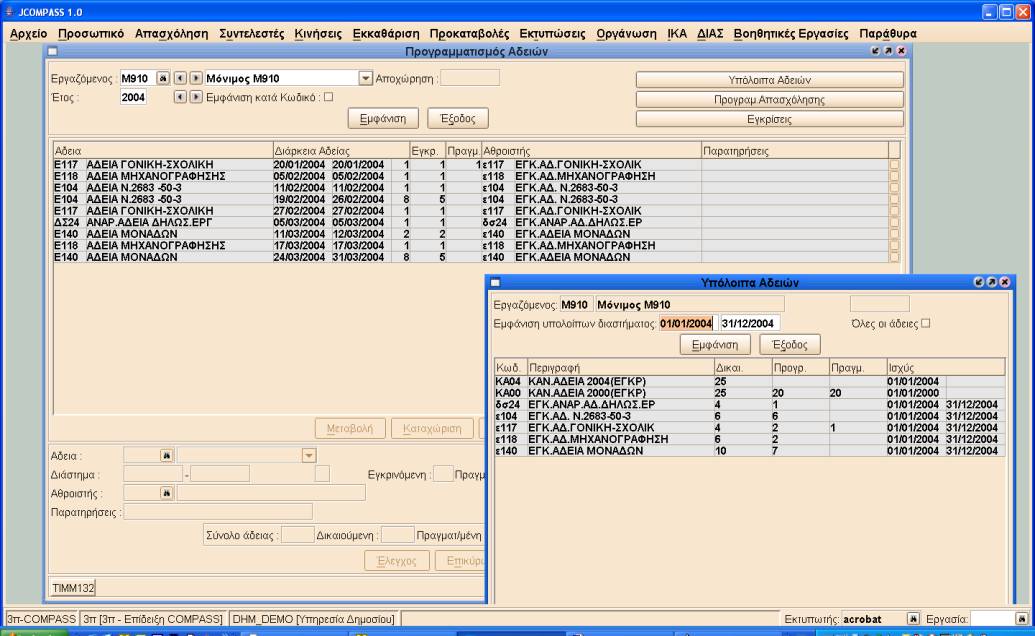Click Έξοδος in the Προγραμματισμός Αδειών window
Screen dimensions: 1035x636
(457, 119)
